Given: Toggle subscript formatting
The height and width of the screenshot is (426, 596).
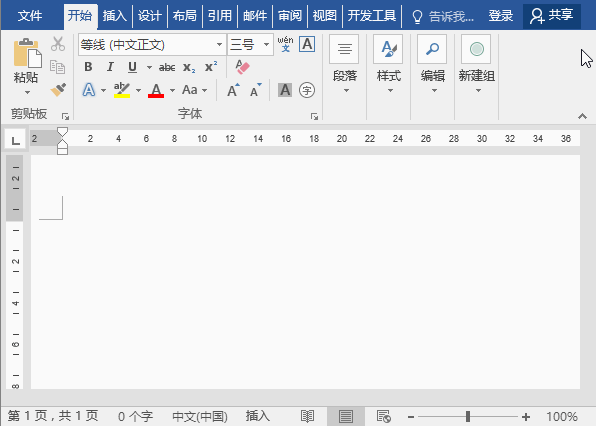Looking at the screenshot, I should pos(189,68).
